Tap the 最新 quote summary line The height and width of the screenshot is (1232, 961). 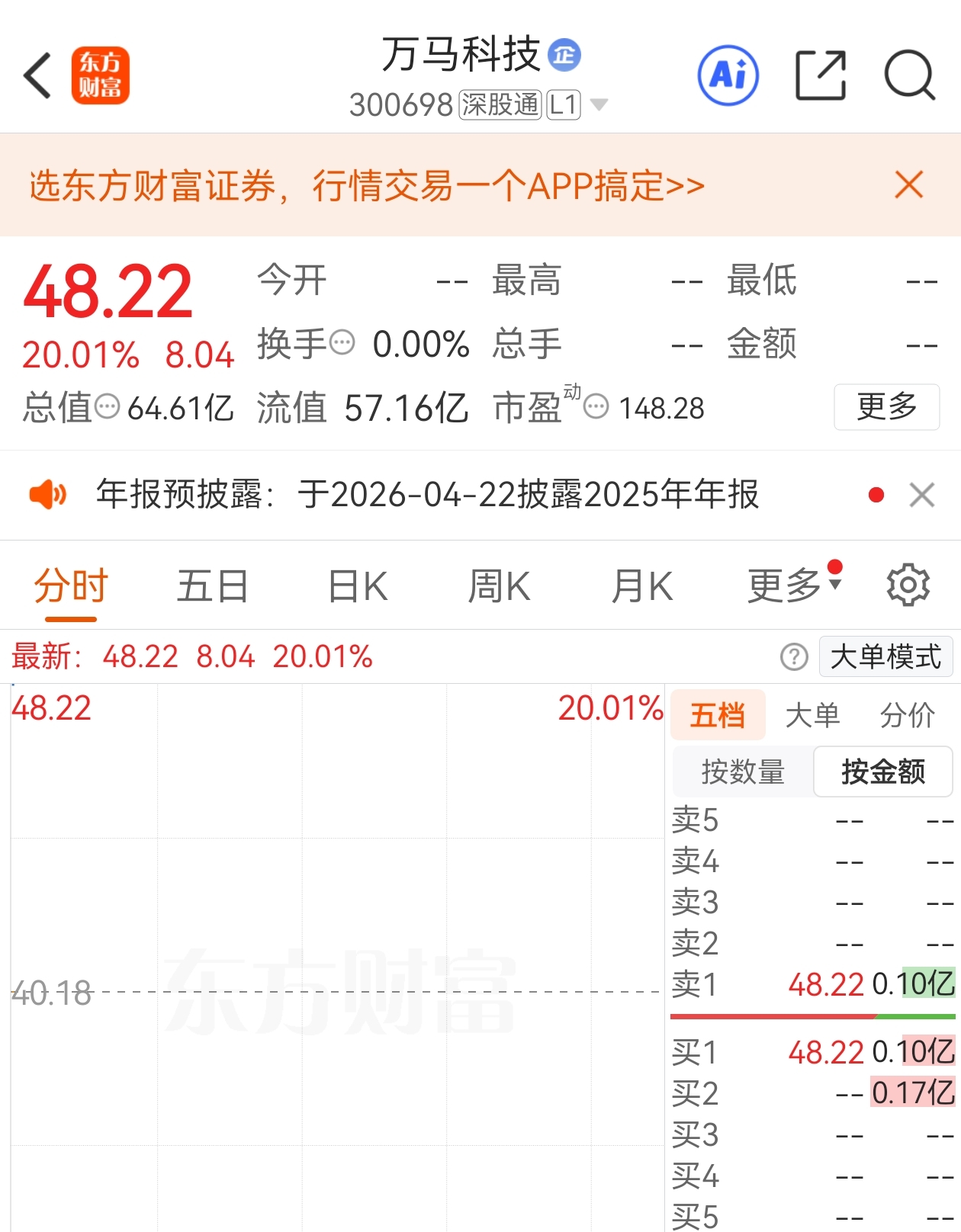[192, 656]
